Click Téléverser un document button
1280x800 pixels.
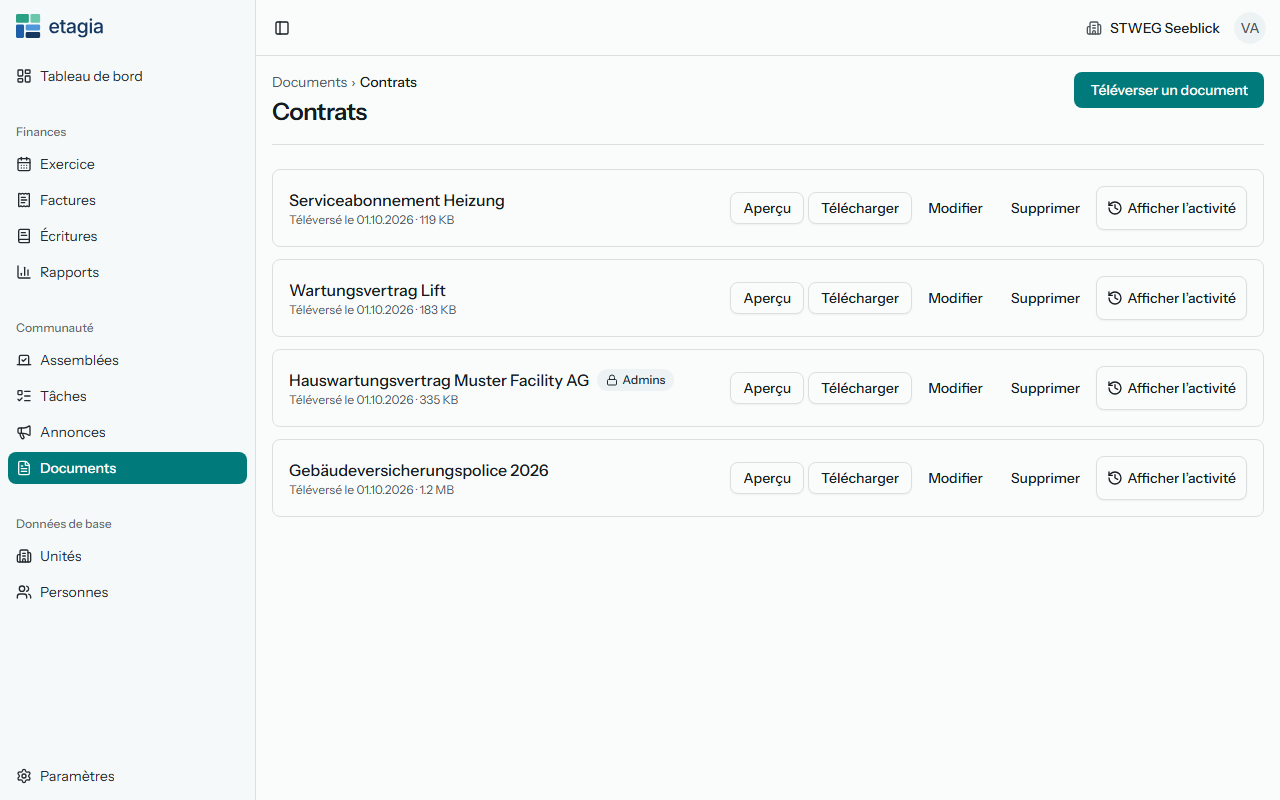pos(1169,90)
